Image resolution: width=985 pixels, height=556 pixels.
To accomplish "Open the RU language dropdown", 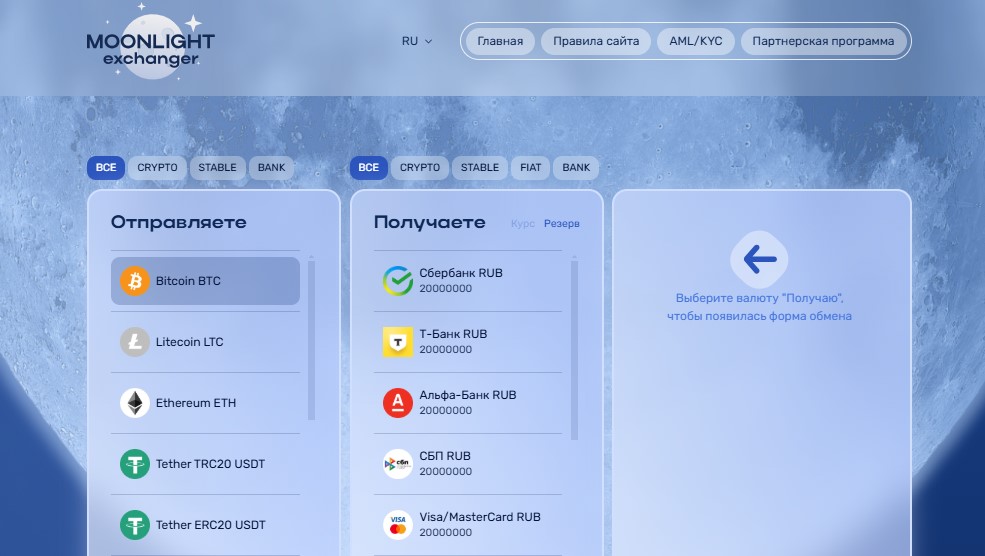I will (x=417, y=41).
